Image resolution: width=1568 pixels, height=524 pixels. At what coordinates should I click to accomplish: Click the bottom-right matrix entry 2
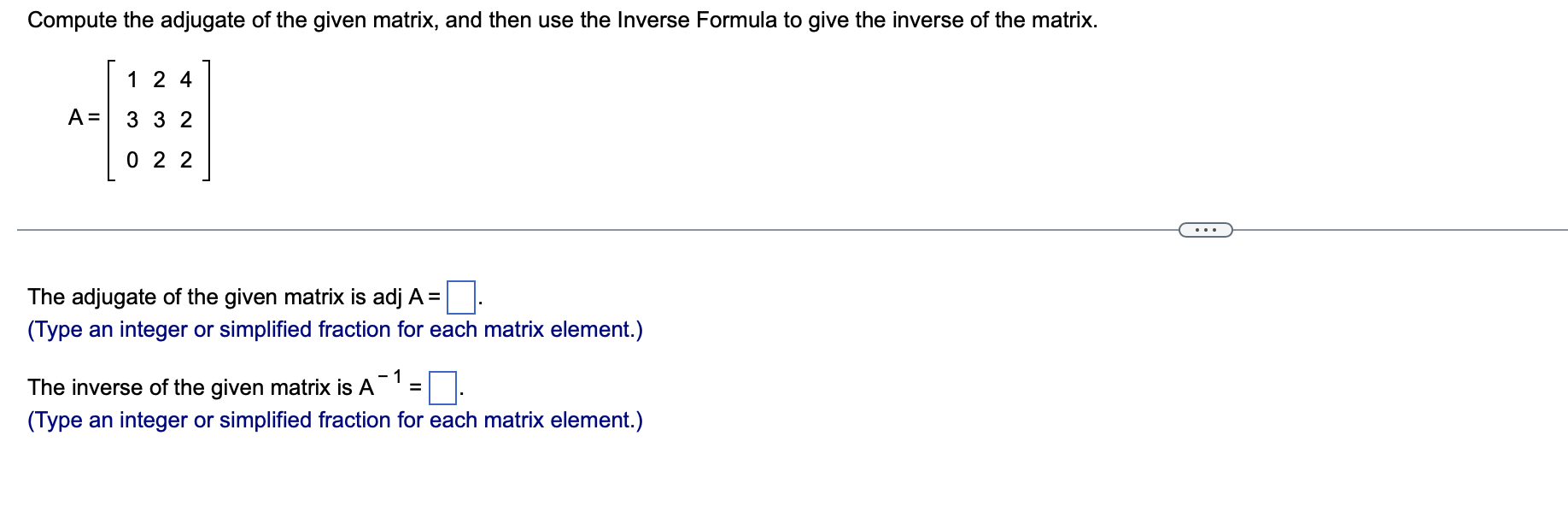pyautogui.click(x=186, y=160)
